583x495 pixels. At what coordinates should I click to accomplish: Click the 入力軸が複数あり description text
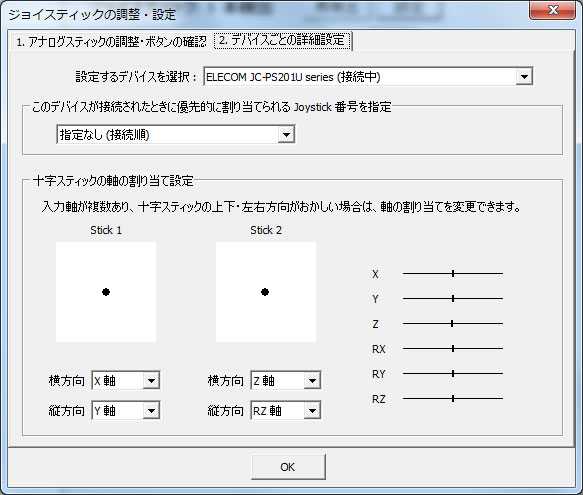coord(281,206)
